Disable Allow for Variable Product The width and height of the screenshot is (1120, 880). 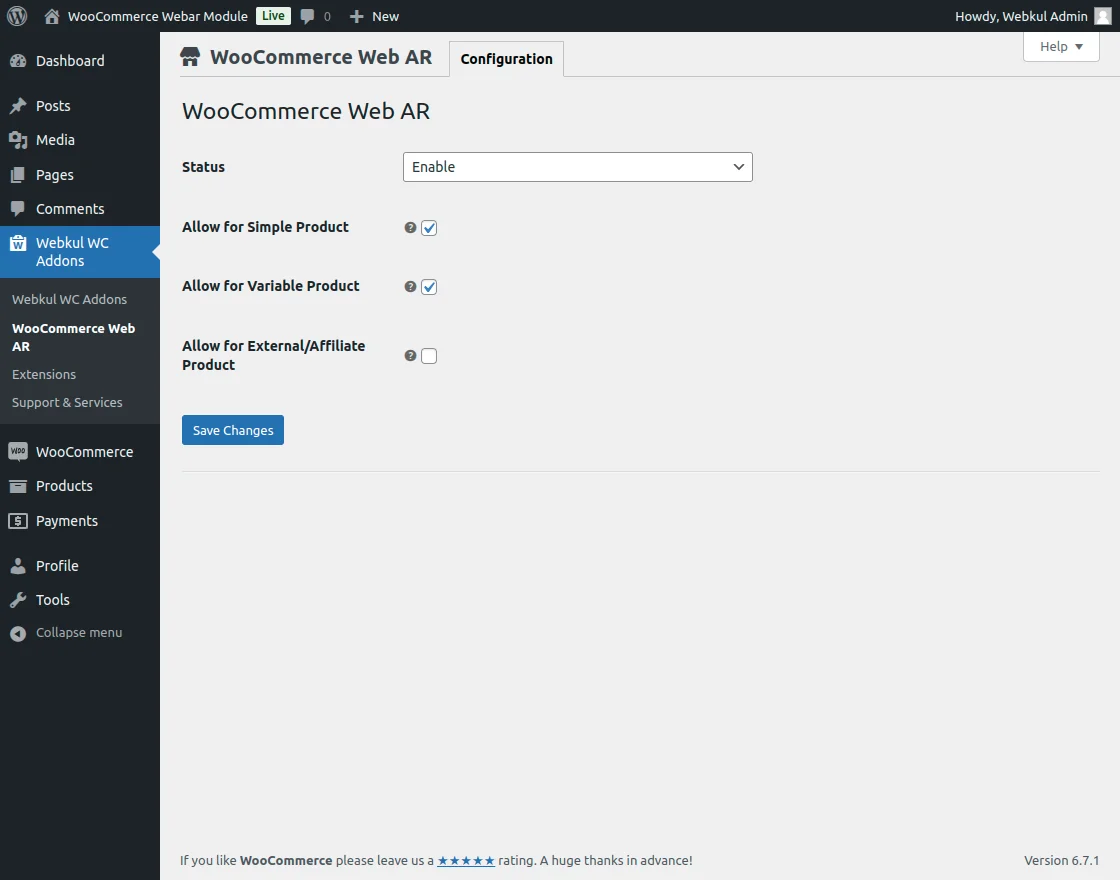429,287
